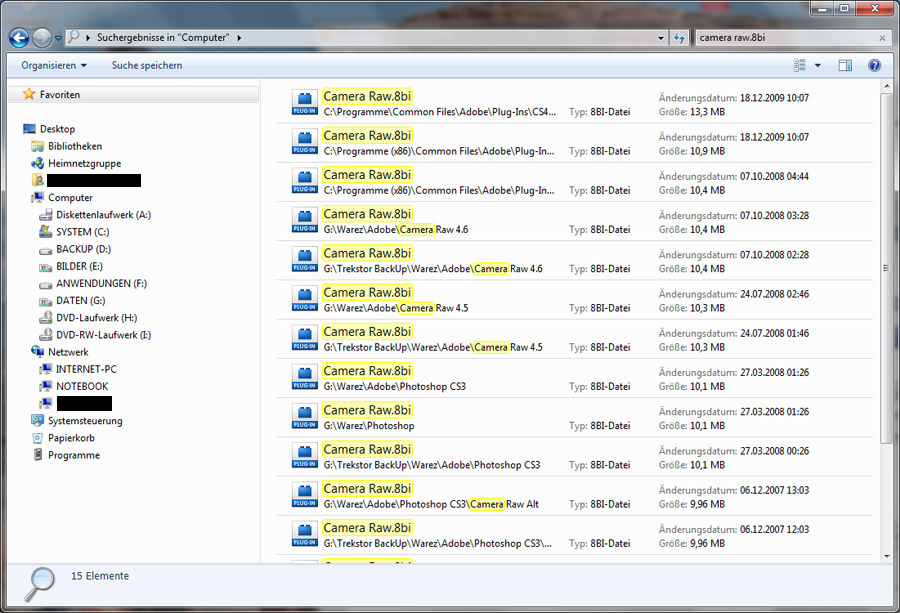900x613 pixels.
Task: Open DVD-RW-Laufwerk (I:)
Action: coord(103,335)
